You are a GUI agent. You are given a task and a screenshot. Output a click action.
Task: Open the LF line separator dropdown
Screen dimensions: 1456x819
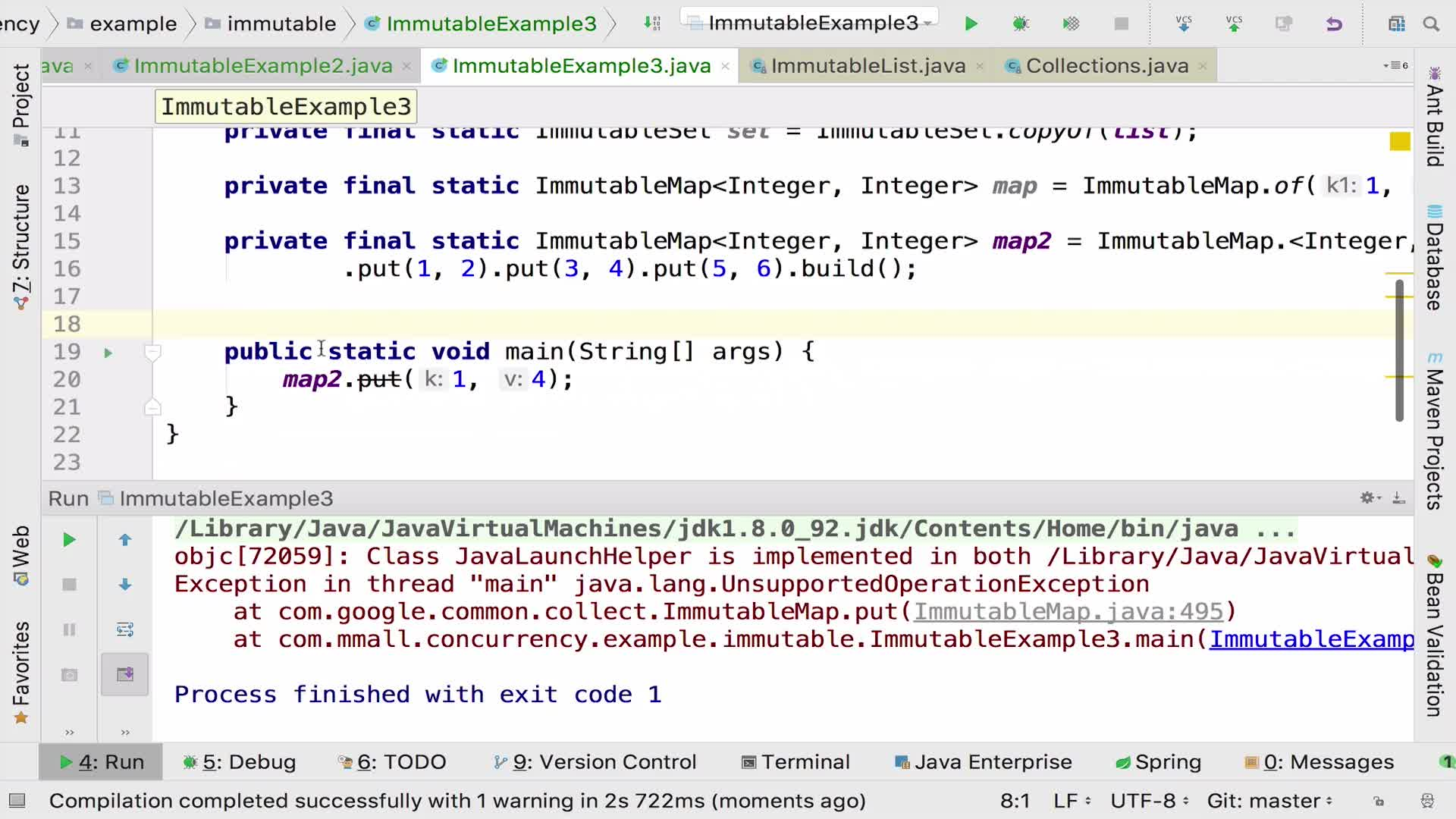1072,800
